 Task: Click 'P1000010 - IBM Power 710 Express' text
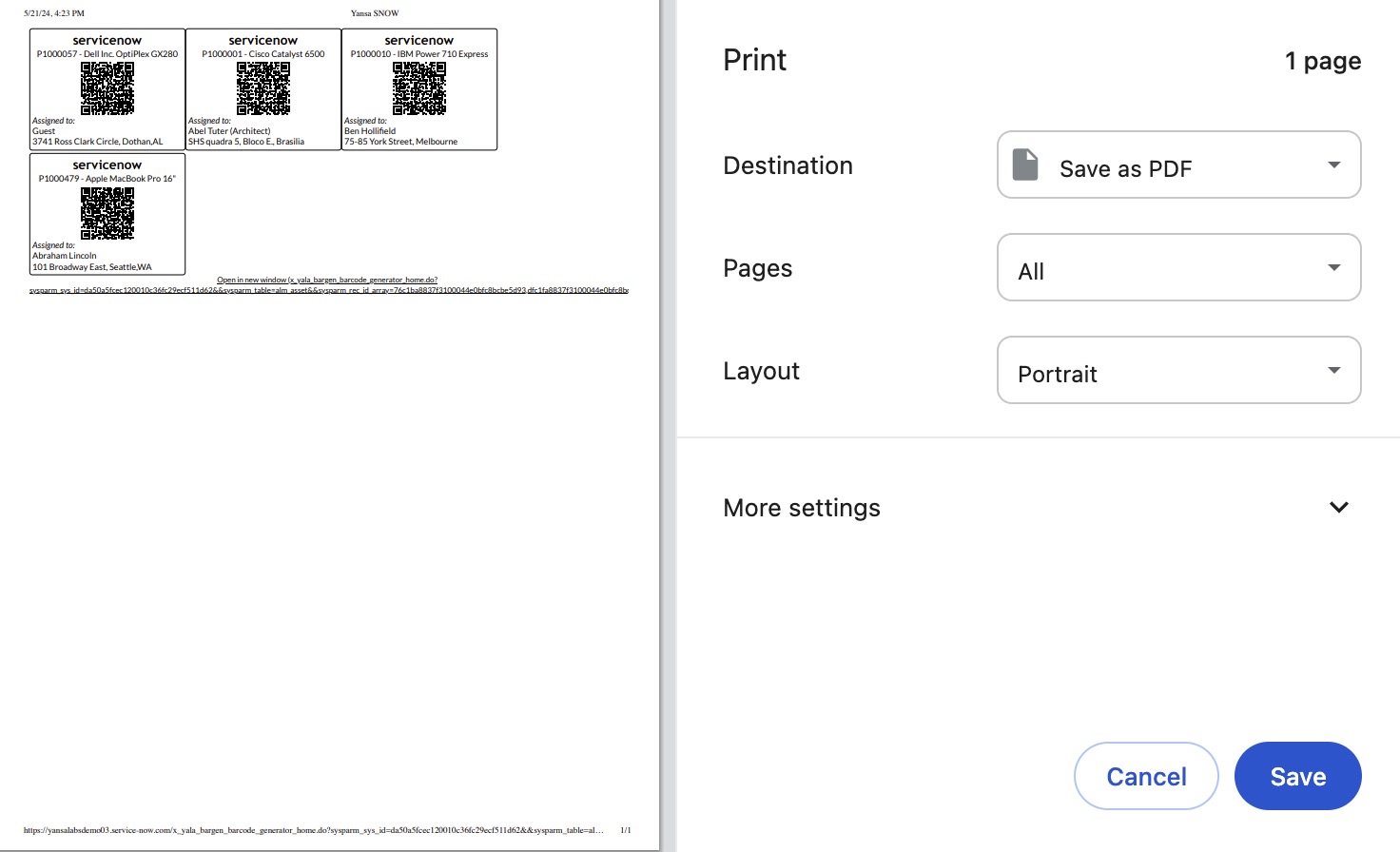(419, 54)
